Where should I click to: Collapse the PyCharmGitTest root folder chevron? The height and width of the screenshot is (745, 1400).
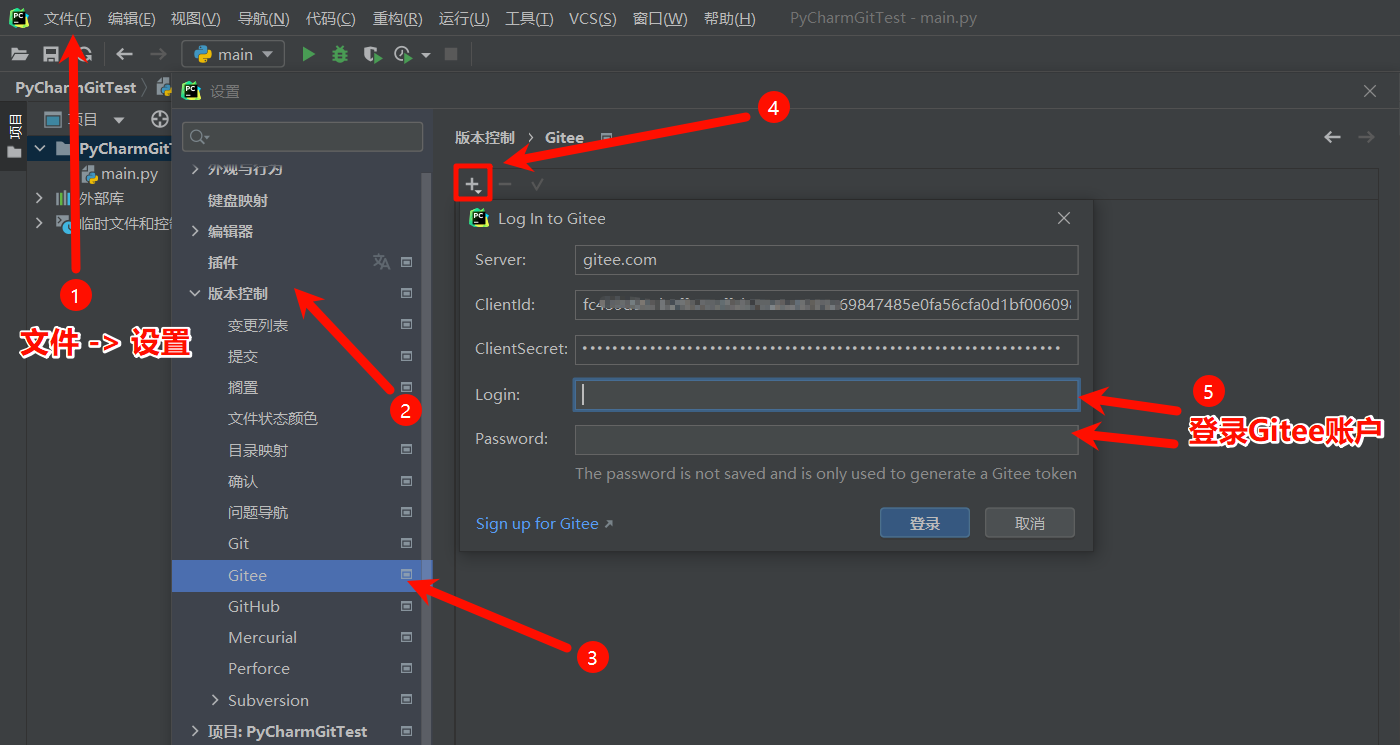[x=40, y=149]
